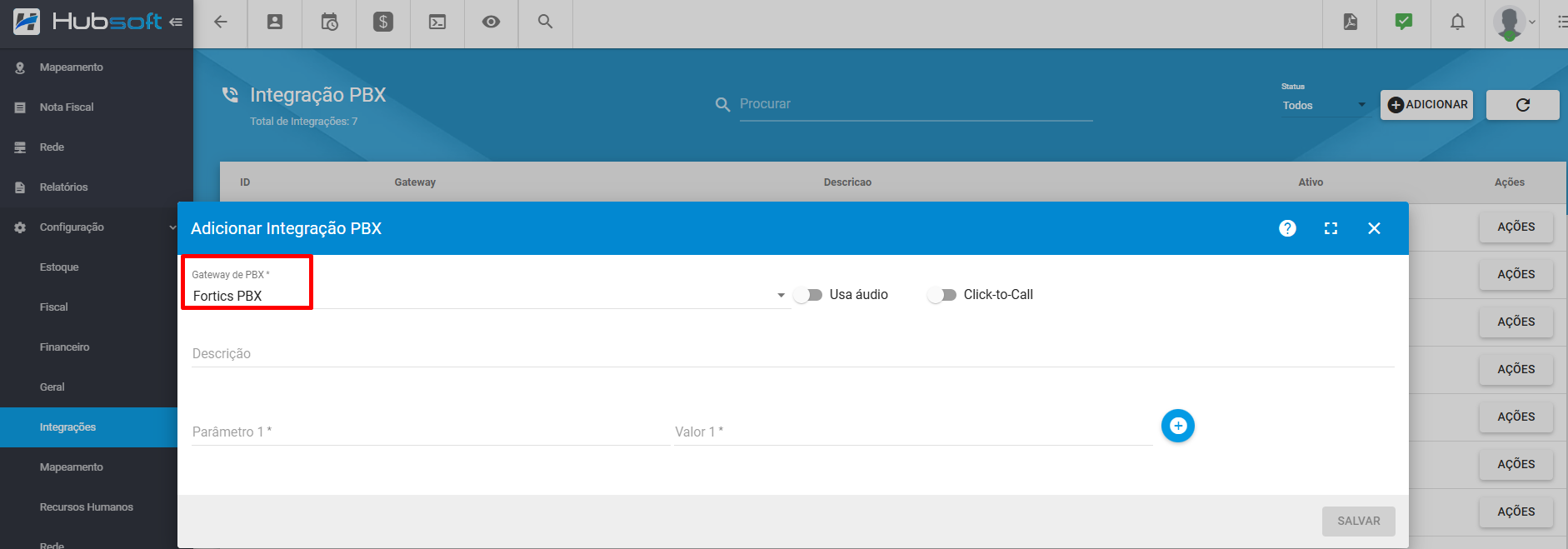This screenshot has height=549, width=1568.
Task: Click the eye view icon in toolbar
Action: (492, 22)
